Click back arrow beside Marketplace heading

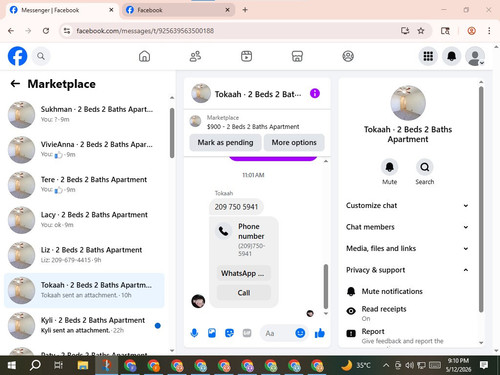[x=15, y=84]
